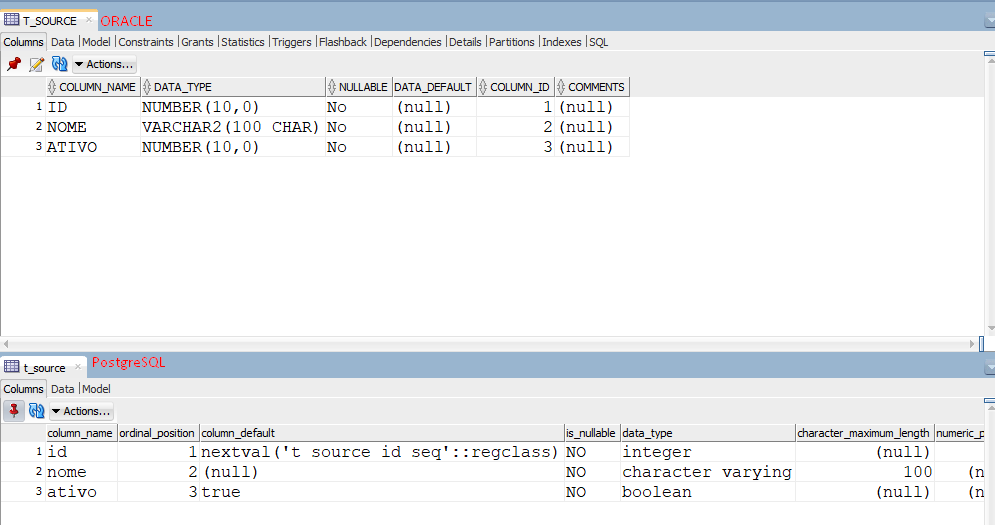
Task: Select the VARCHAR2(100 CHAR) data type cell
Action: click(x=232, y=127)
